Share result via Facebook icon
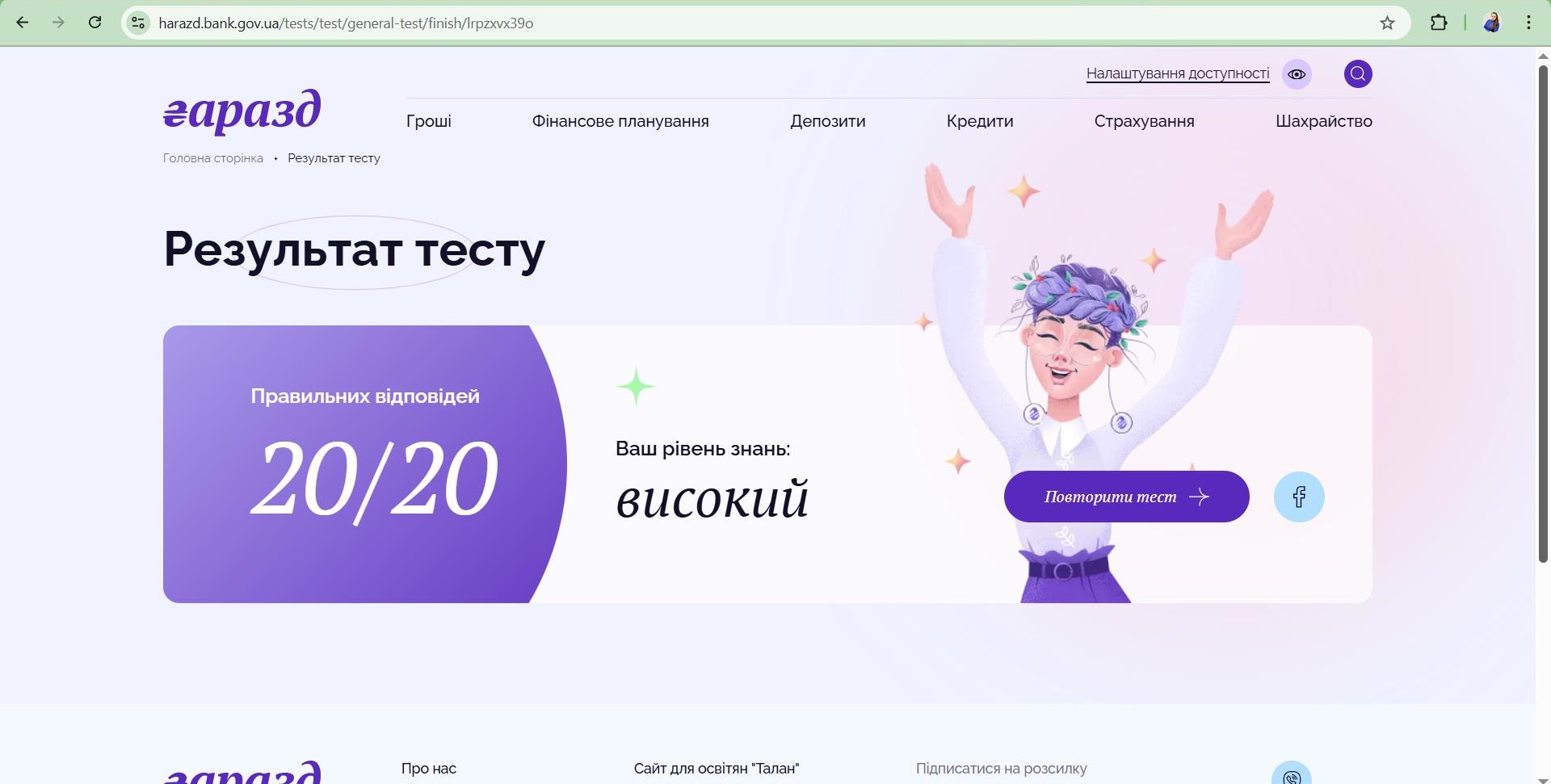Viewport: 1551px width, 784px height. (1299, 497)
